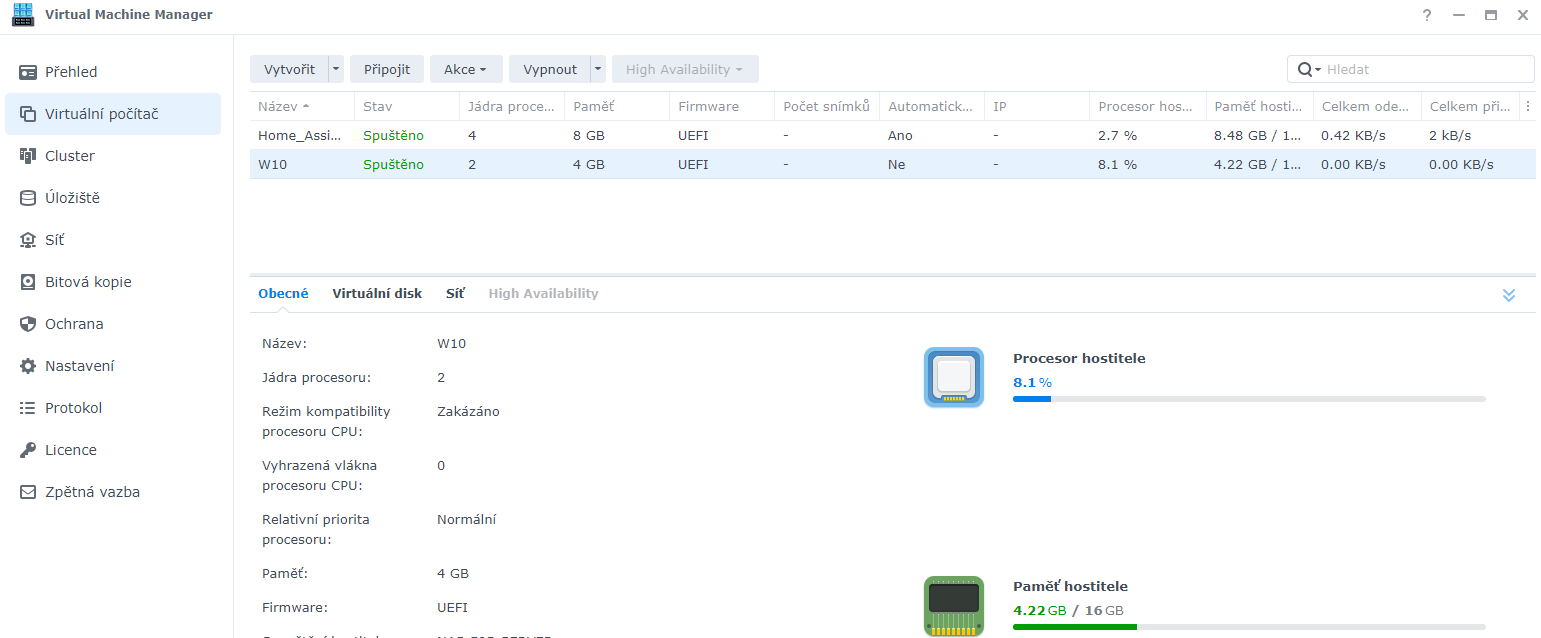Click the Virtual Machine Manager app icon
The image size is (1541, 638).
(x=22, y=15)
